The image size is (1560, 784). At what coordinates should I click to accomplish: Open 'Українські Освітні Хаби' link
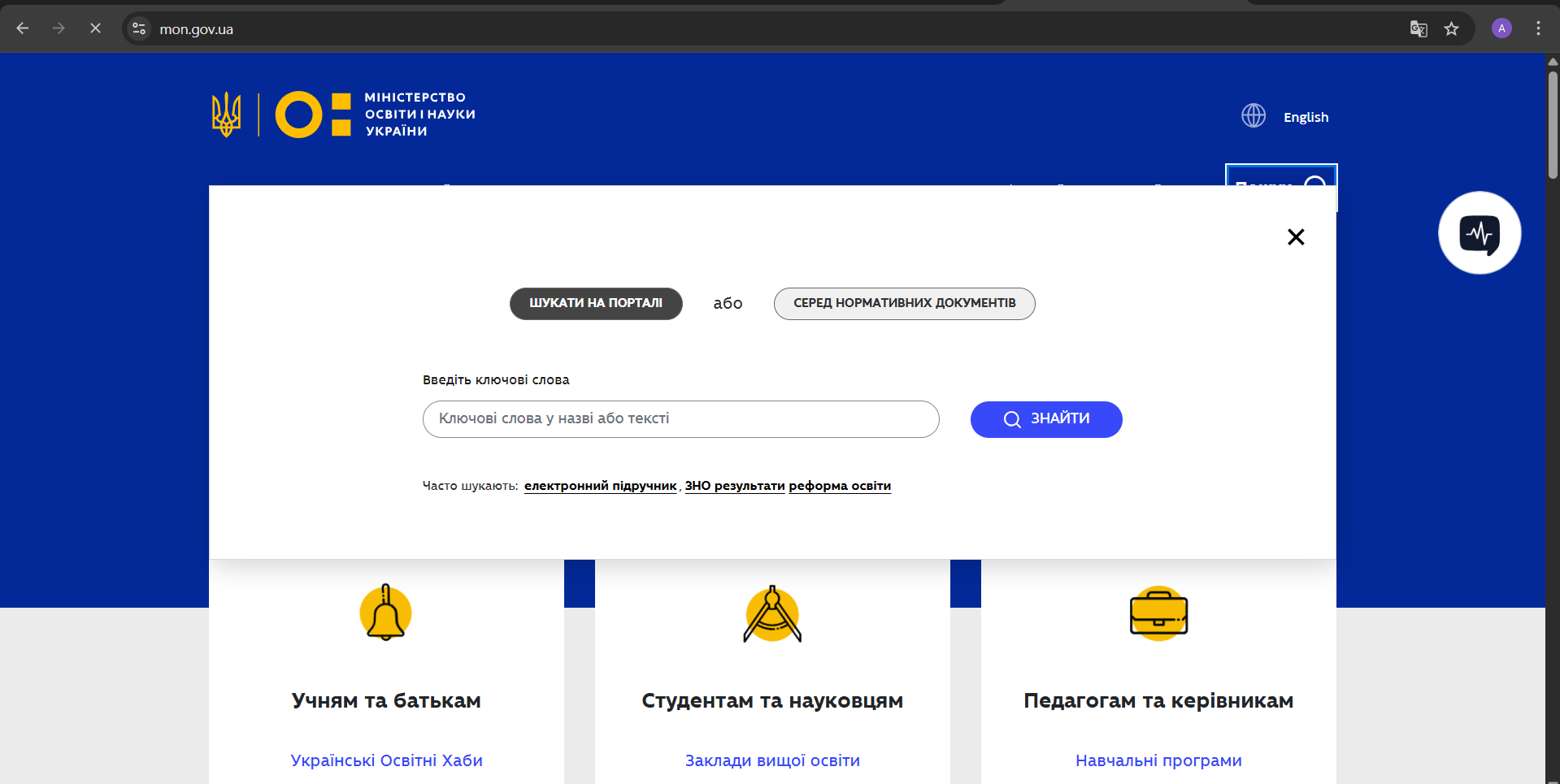[386, 760]
